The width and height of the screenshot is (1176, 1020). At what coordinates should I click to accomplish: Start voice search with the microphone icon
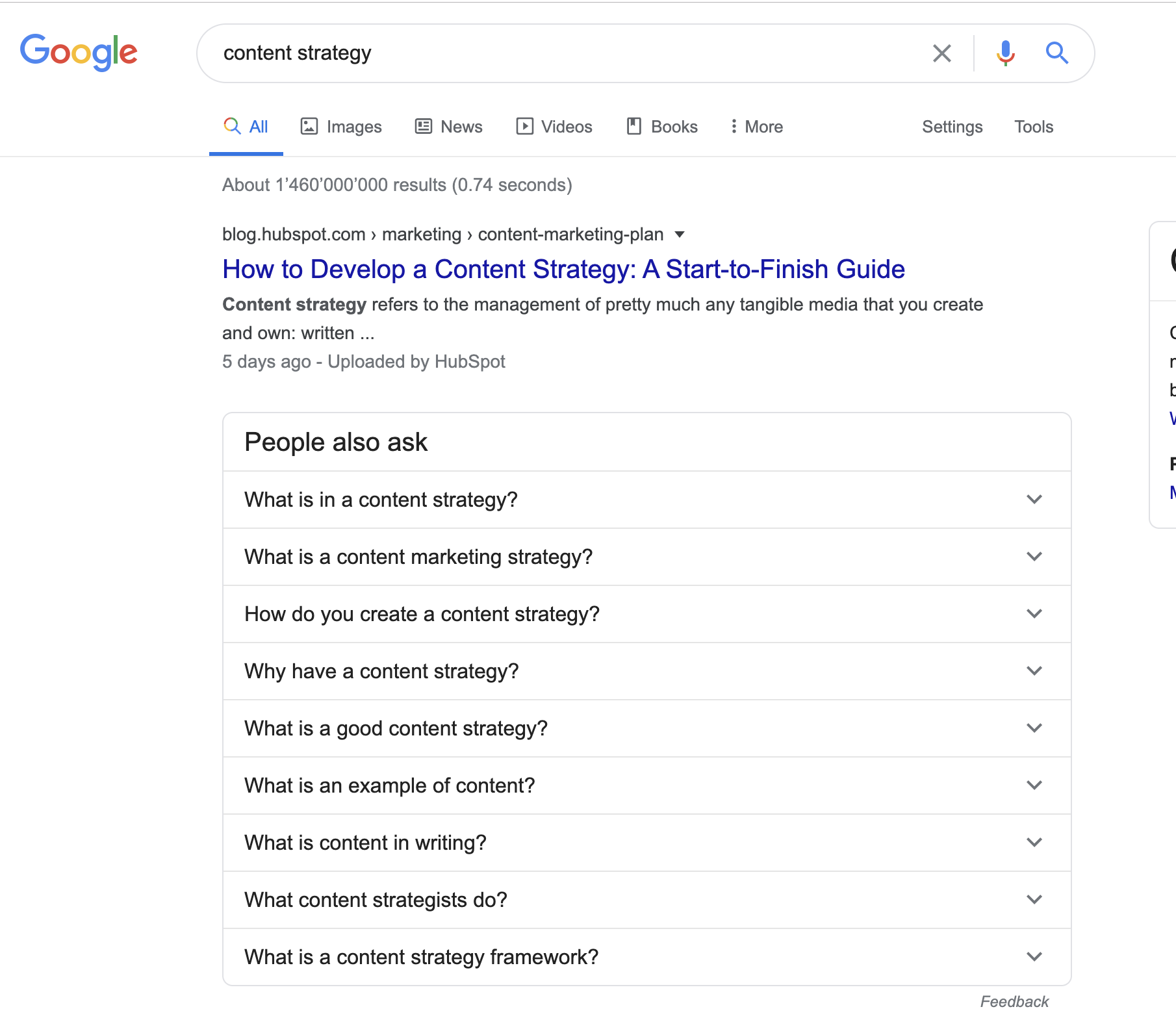1005,53
